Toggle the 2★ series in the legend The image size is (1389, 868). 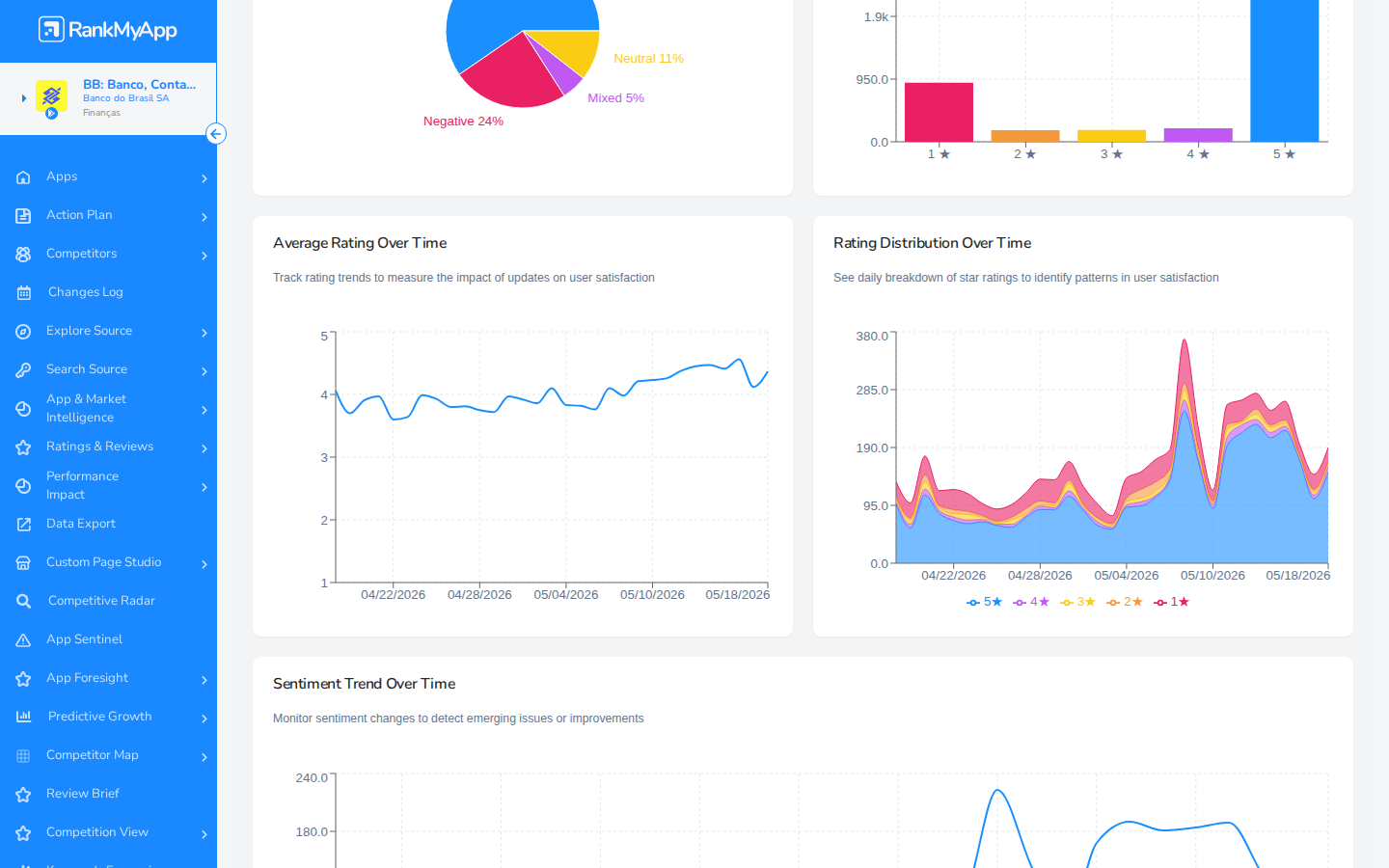1125,602
